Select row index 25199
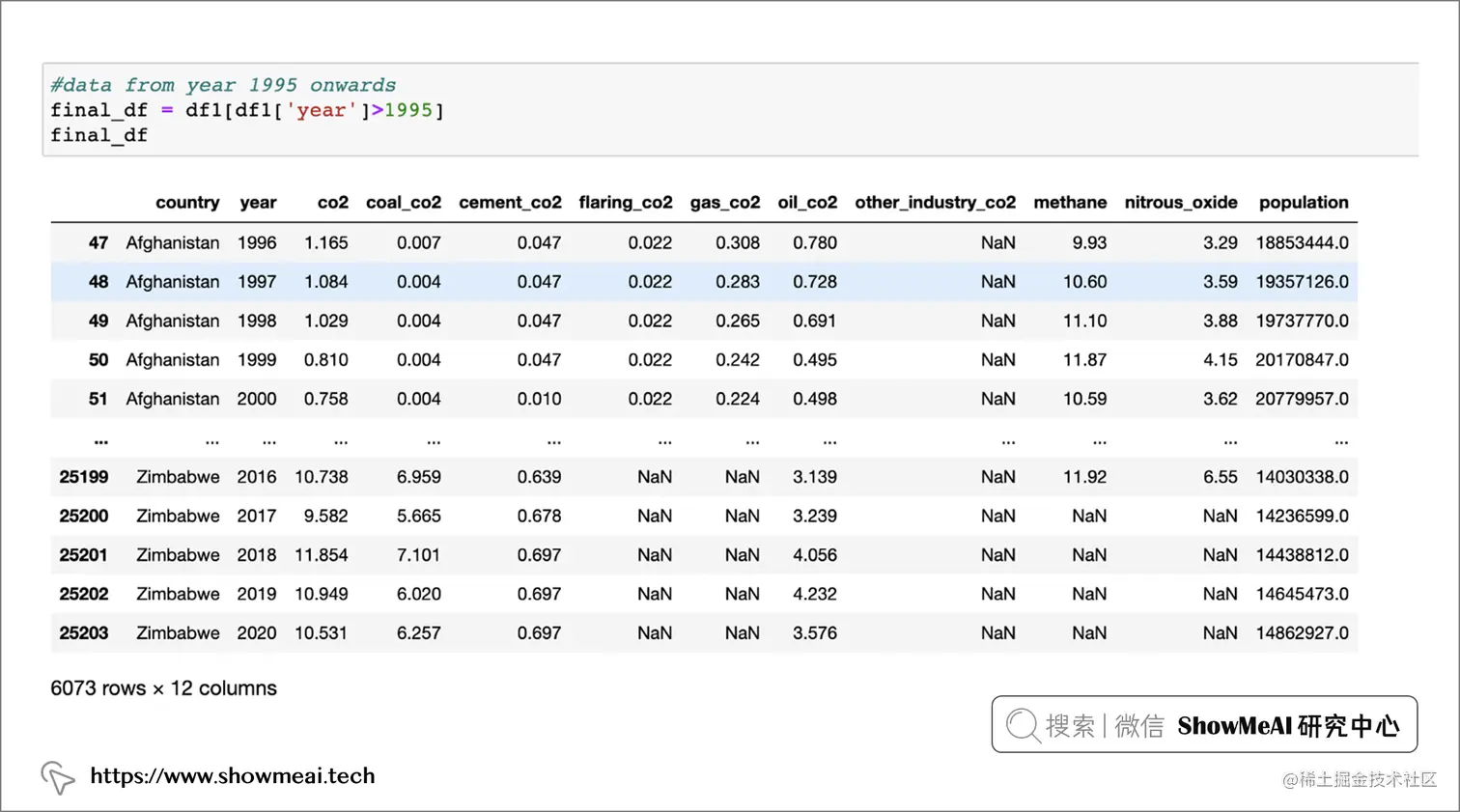The image size is (1460, 812). [x=84, y=477]
